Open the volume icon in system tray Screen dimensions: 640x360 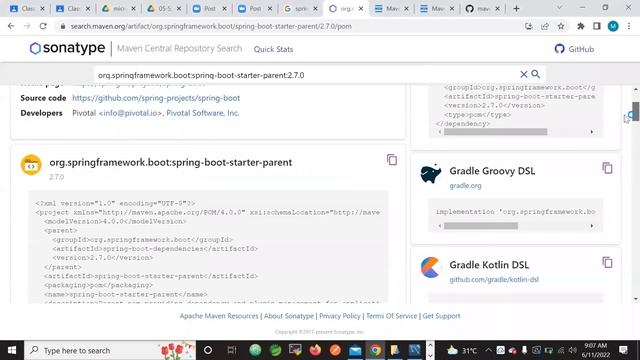[x=572, y=350]
